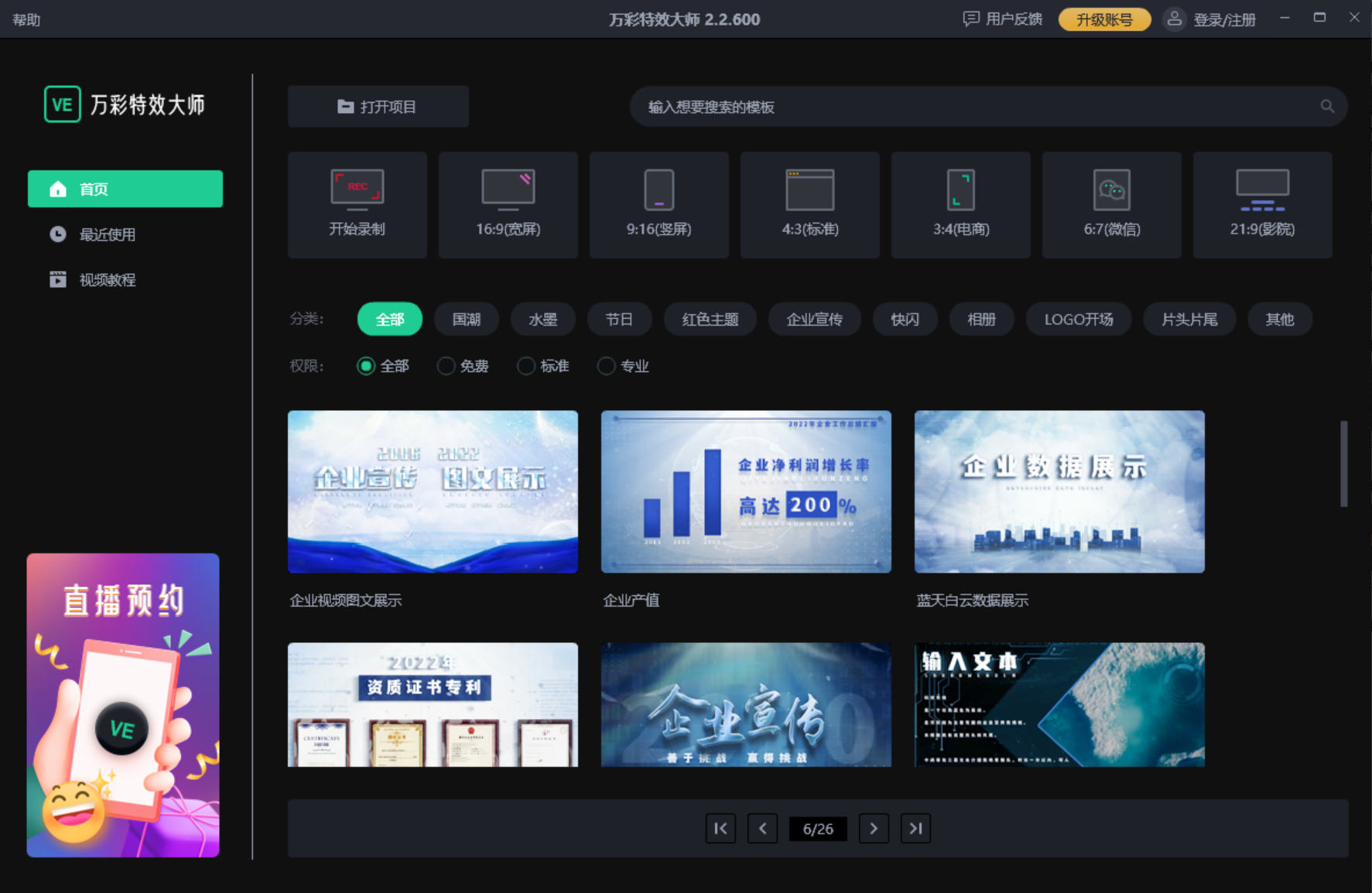This screenshot has width=1372, height=893.
Task: Click the 企业视频图文展示 template title
Action: (x=346, y=600)
